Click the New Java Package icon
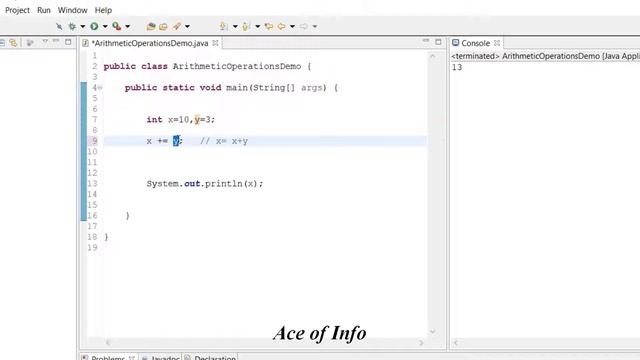The width and height of the screenshot is (640, 360). [x=151, y=27]
